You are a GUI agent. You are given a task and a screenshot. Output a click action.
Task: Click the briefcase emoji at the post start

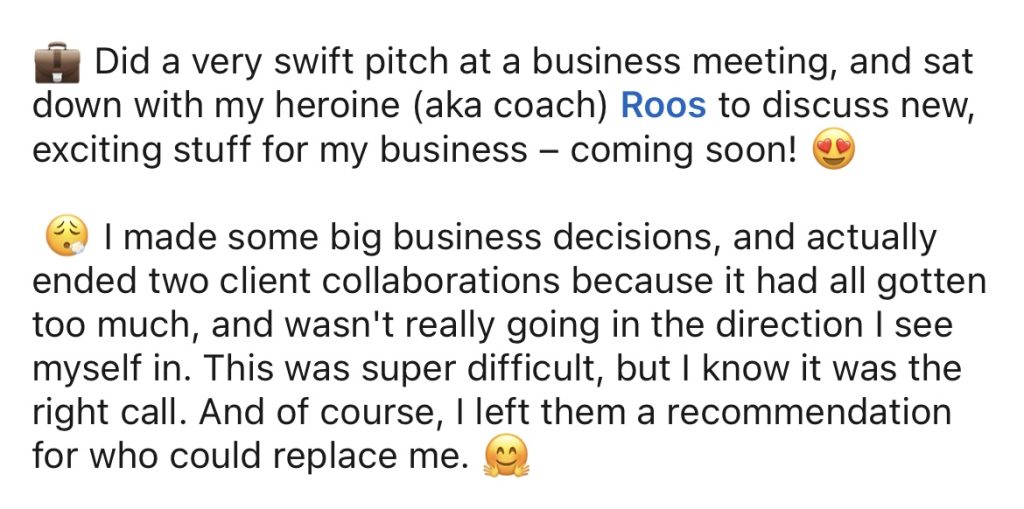[56, 64]
